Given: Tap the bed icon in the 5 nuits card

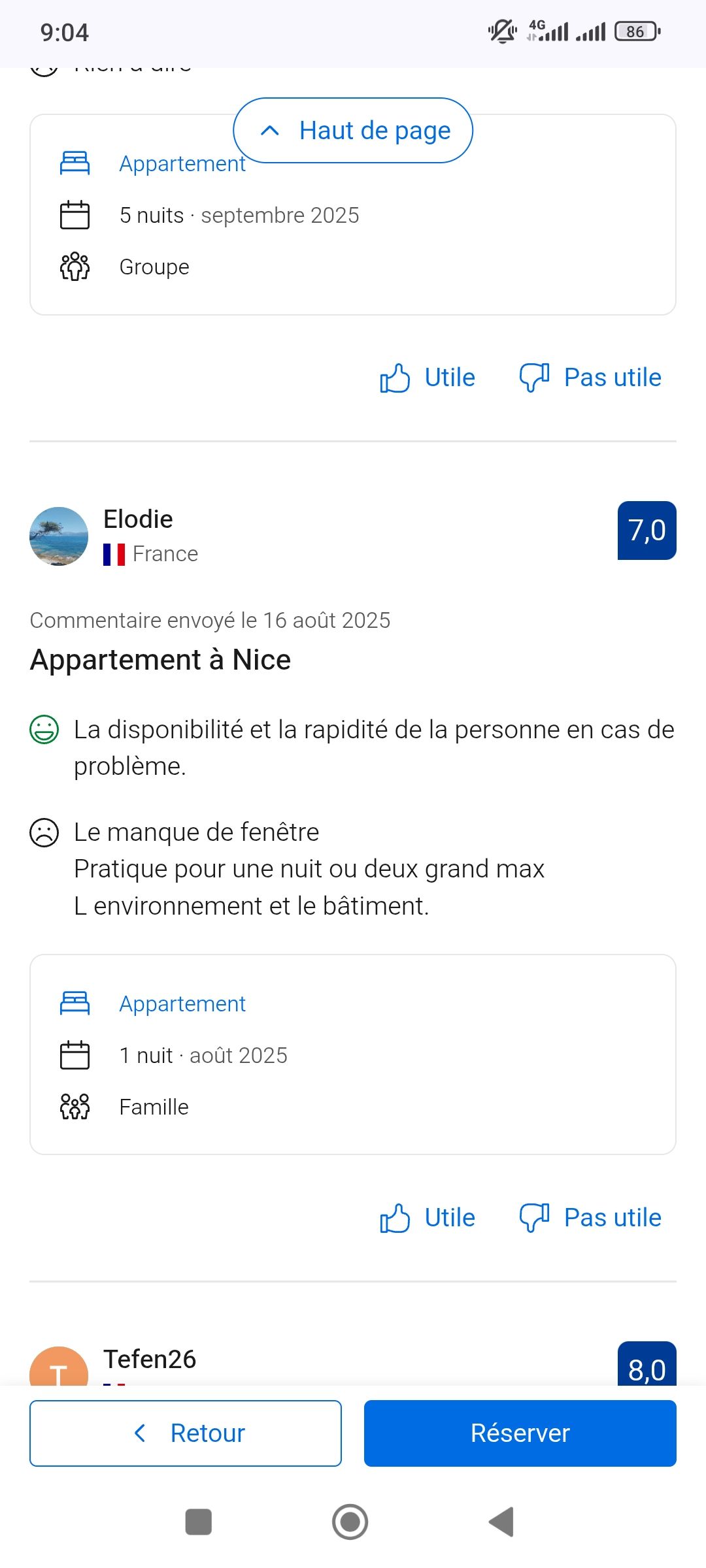Looking at the screenshot, I should (75, 163).
